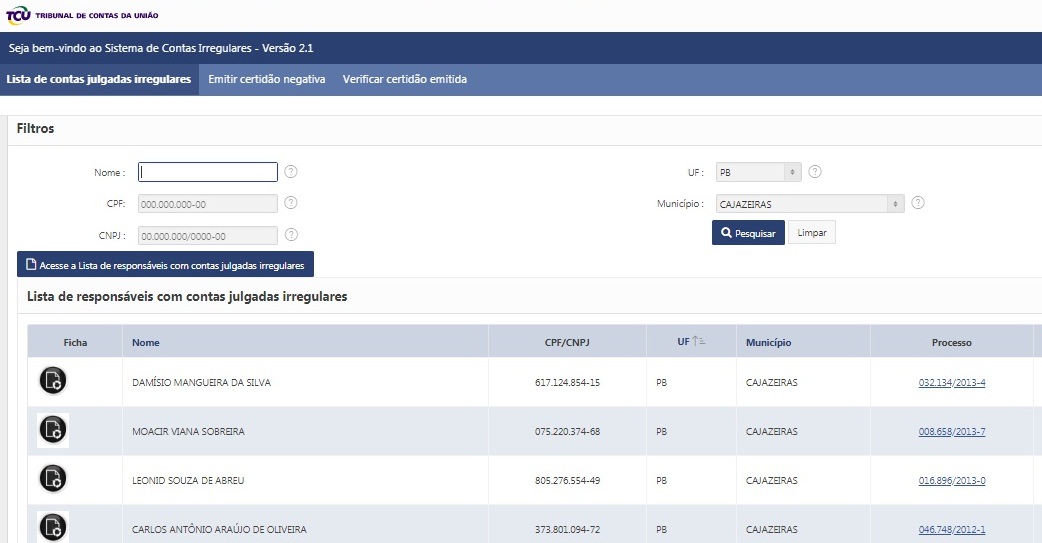
Task: Open ficha icon for Leonid Souza de Abreu
Action: [x=53, y=479]
